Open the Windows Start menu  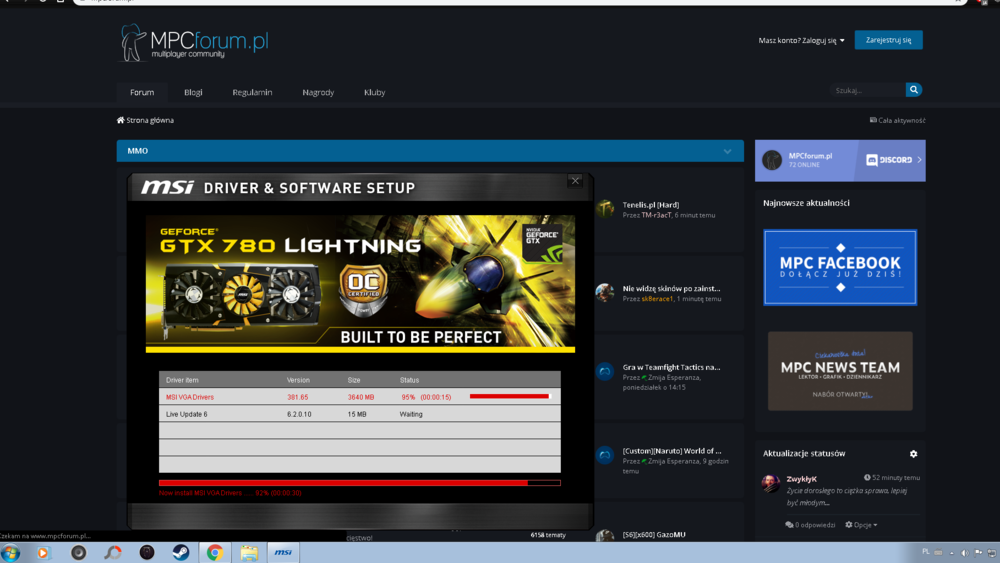tap(11, 553)
